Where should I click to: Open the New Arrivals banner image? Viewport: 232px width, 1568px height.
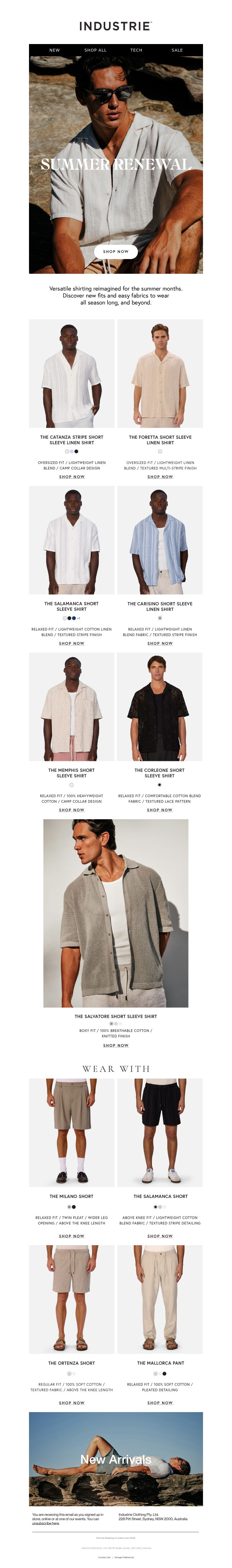[116, 1459]
